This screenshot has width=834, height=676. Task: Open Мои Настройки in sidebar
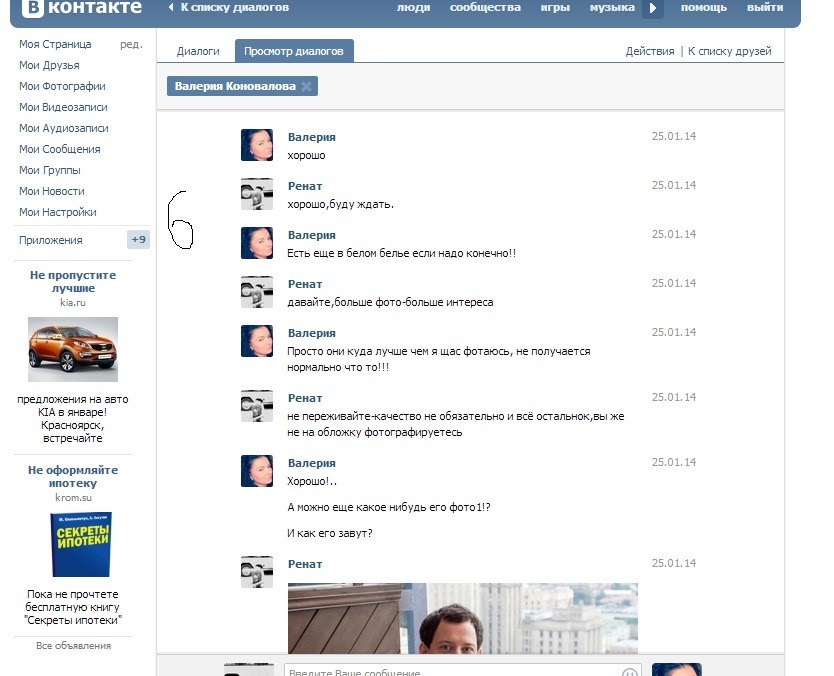coord(58,212)
